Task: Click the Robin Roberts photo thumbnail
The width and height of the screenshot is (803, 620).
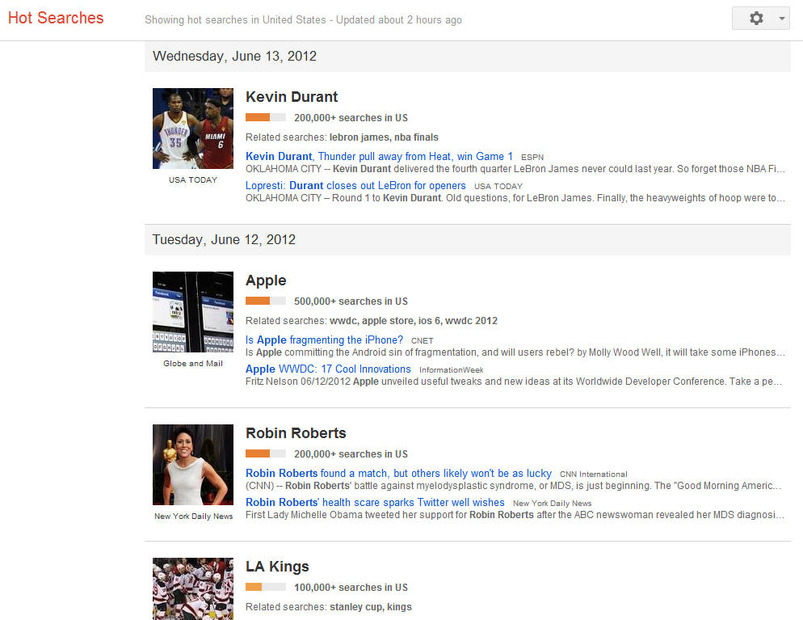Action: [193, 464]
